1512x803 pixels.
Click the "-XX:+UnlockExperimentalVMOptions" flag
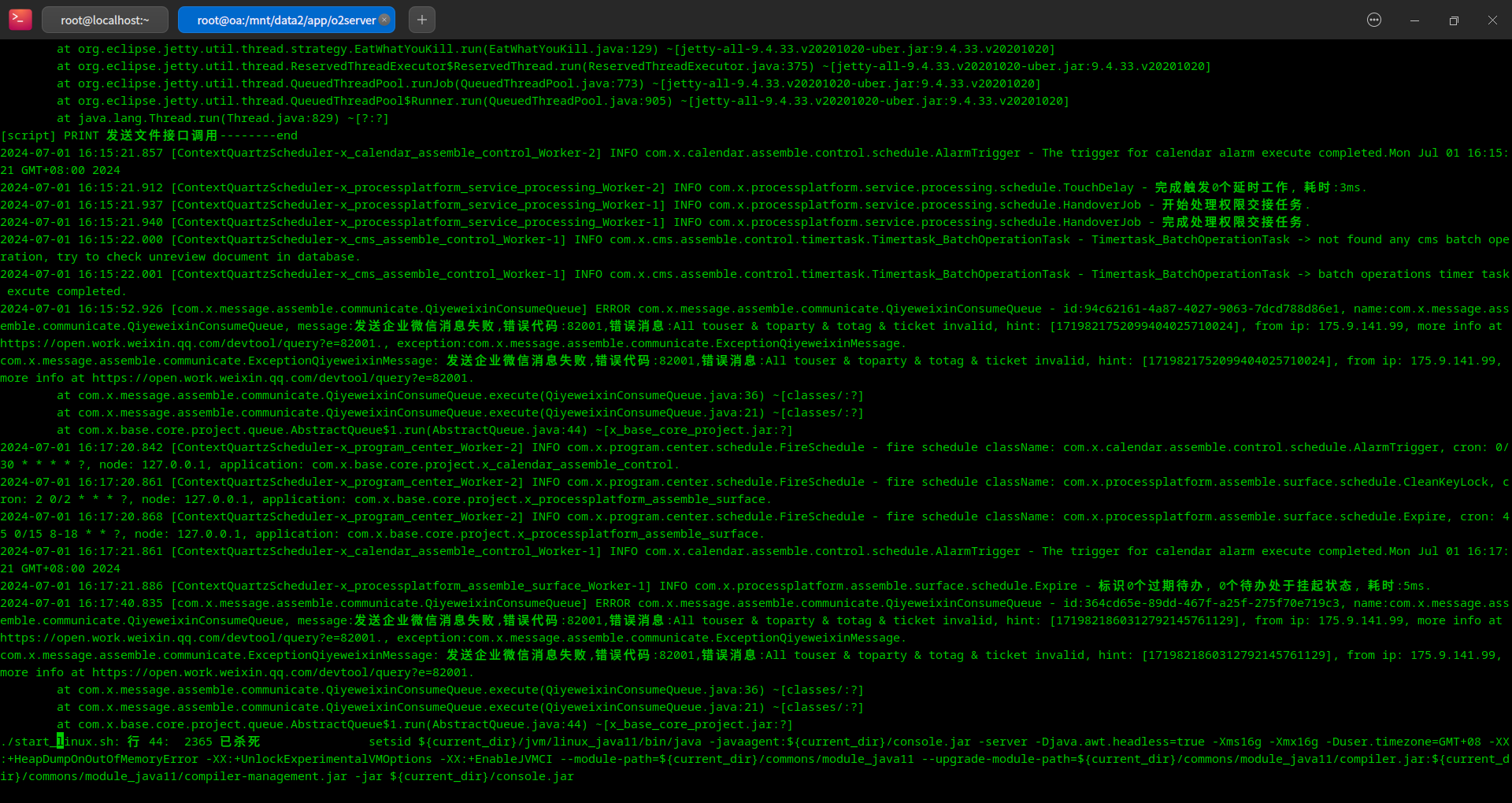pos(319,759)
